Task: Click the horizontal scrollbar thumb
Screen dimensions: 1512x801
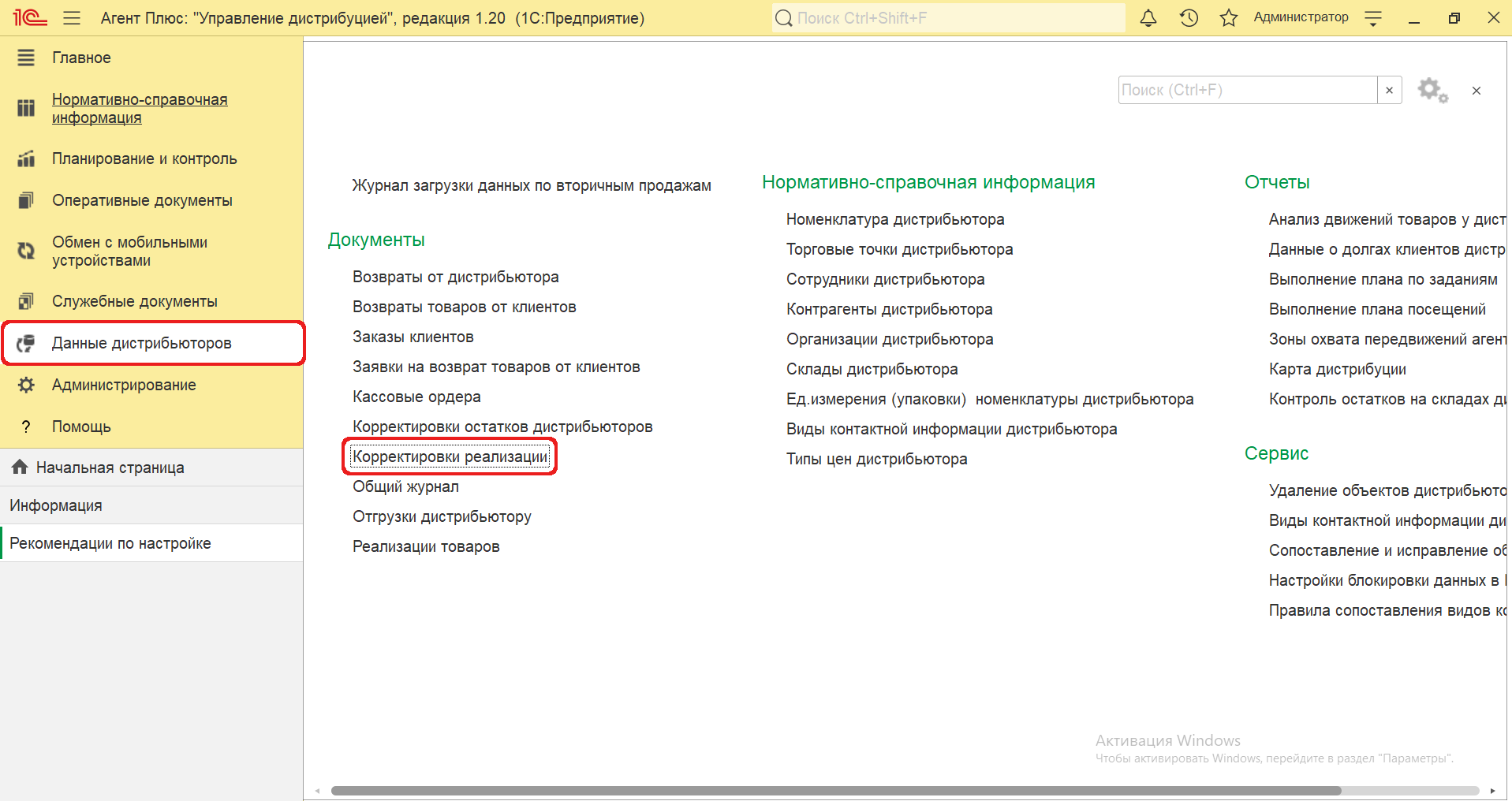Action: (x=836, y=791)
